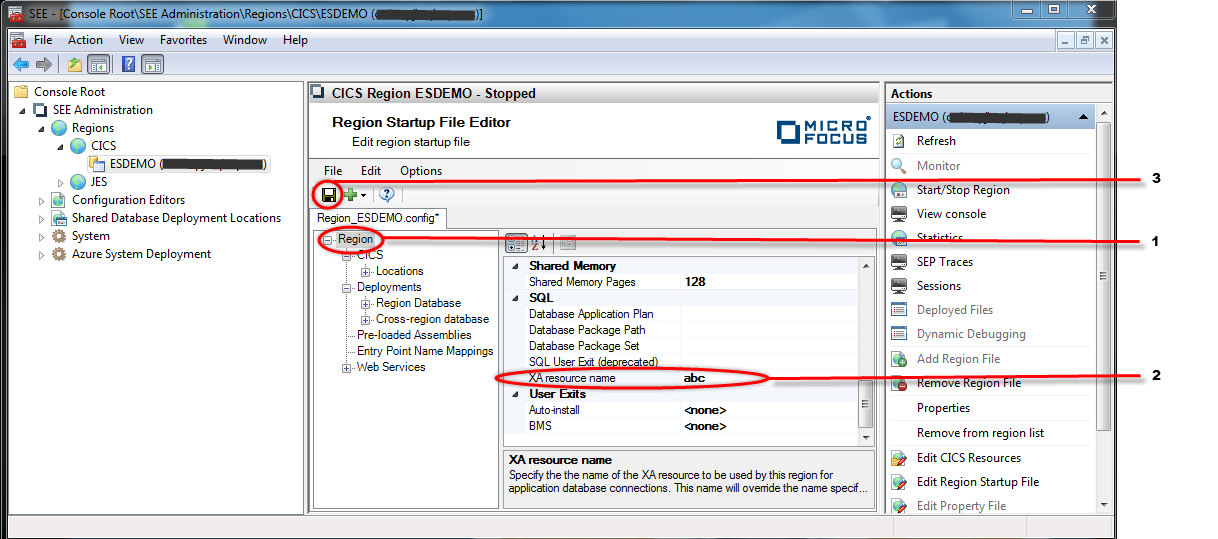Open the editor's Edit menu
The width and height of the screenshot is (1218, 539).
tap(371, 171)
